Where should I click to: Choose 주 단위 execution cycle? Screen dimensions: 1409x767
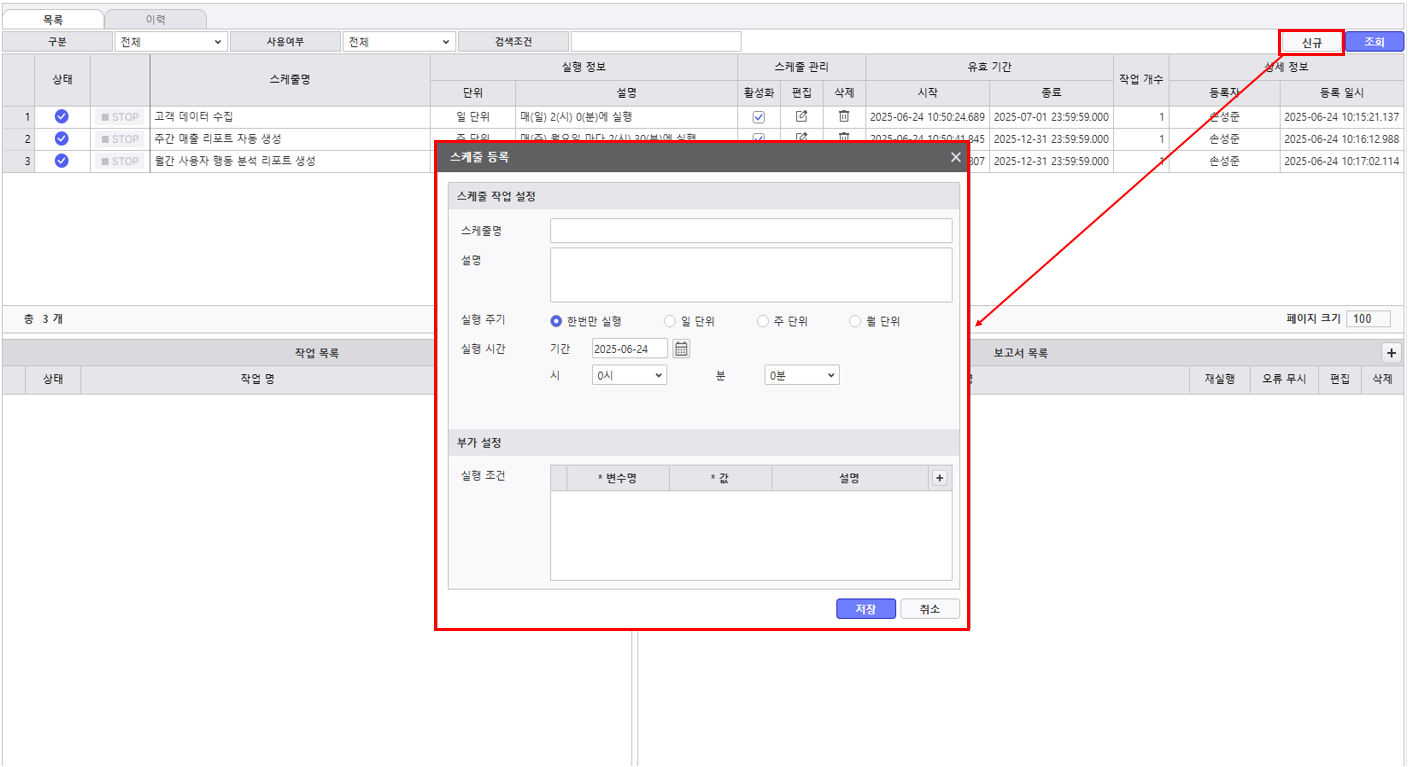point(763,322)
